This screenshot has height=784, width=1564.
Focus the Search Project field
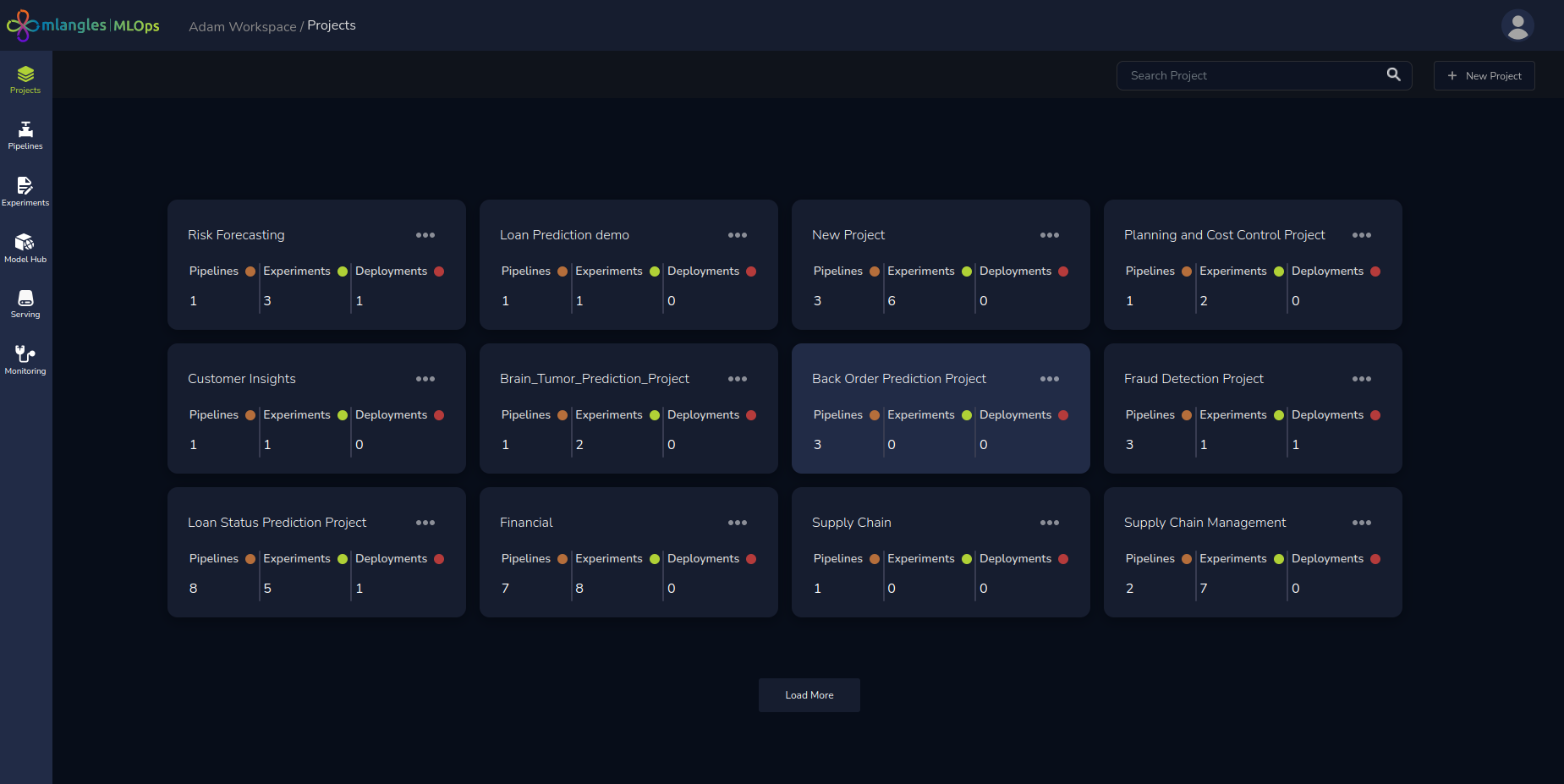tap(1252, 76)
